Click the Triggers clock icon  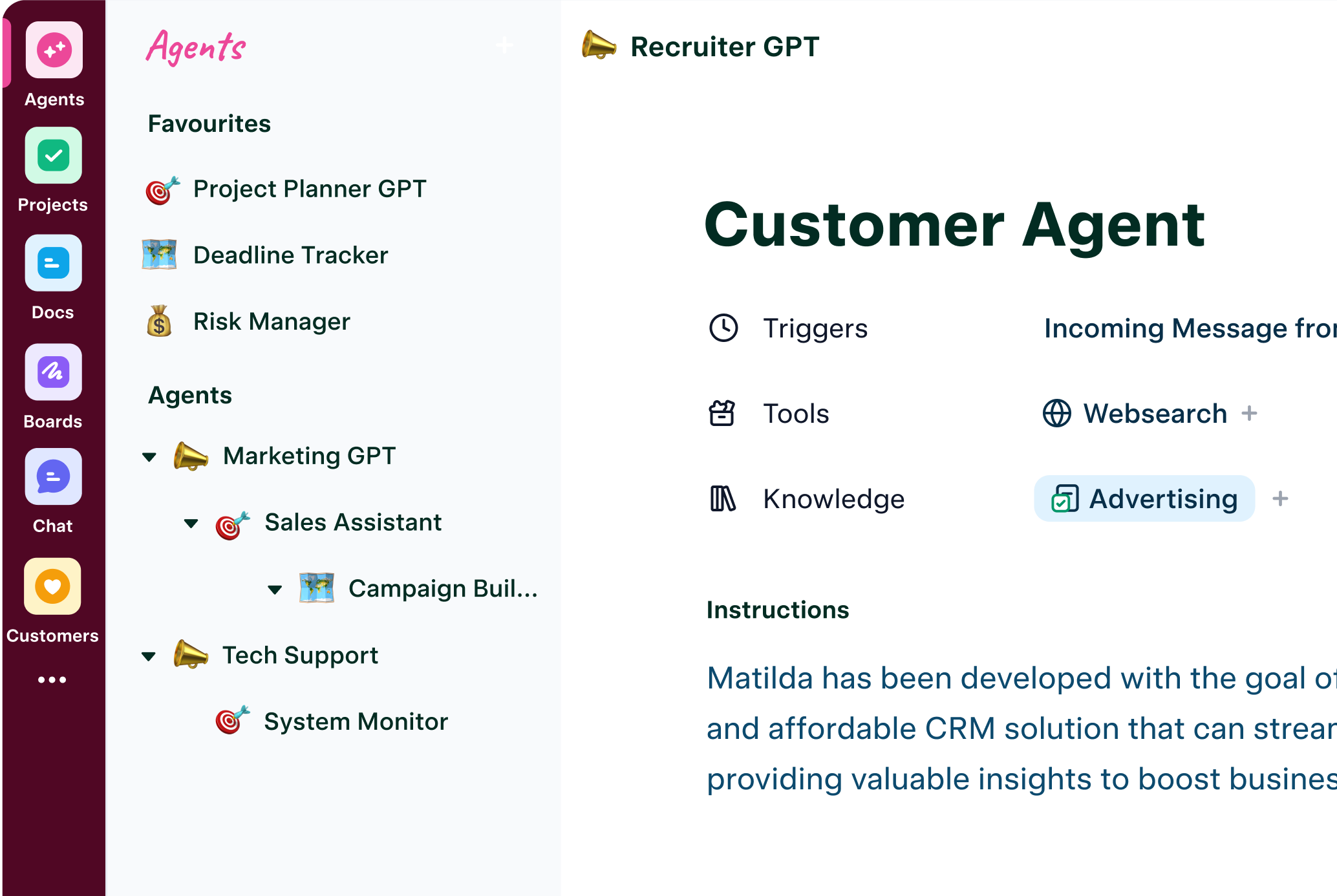click(723, 328)
